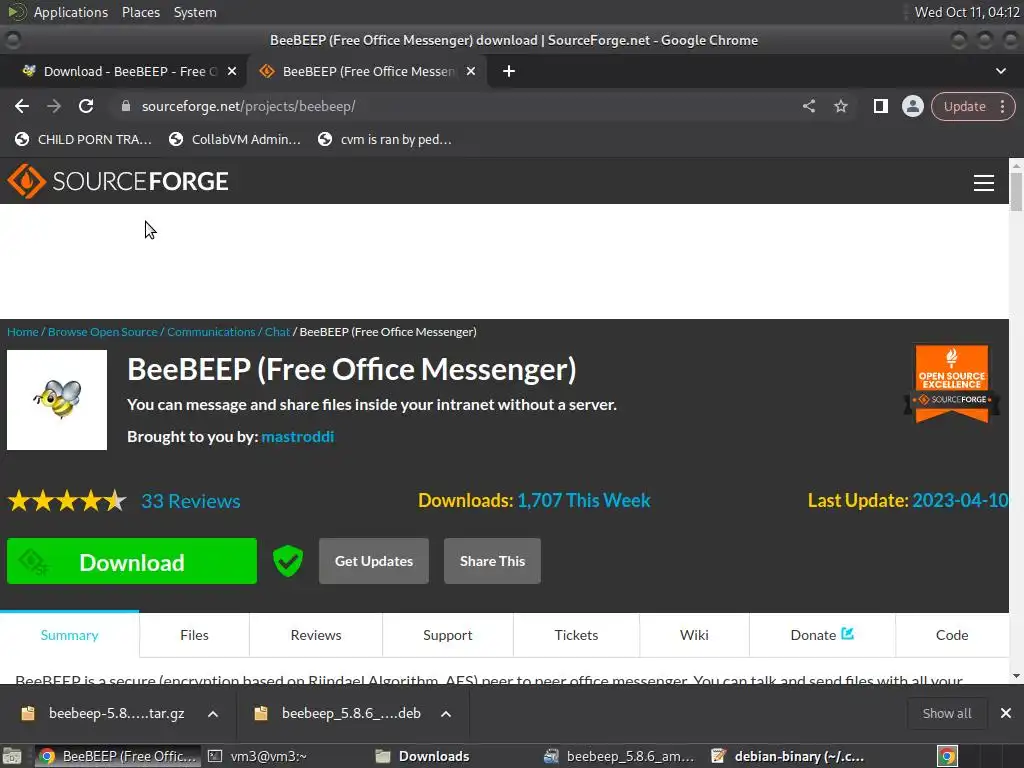The image size is (1024, 768).
Task: Click the Get Updates button
Action: [374, 561]
